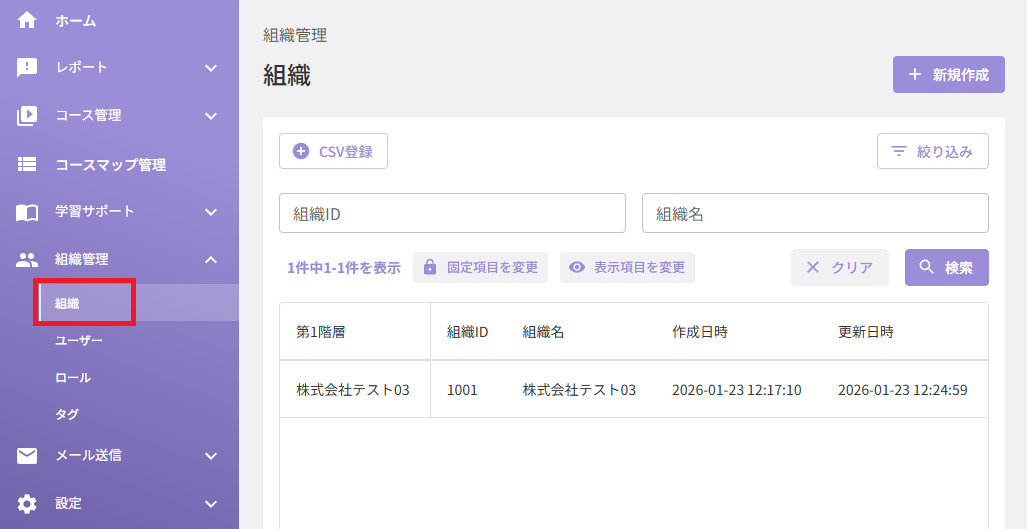Click the report speech bubble icon

pyautogui.click(x=27, y=67)
